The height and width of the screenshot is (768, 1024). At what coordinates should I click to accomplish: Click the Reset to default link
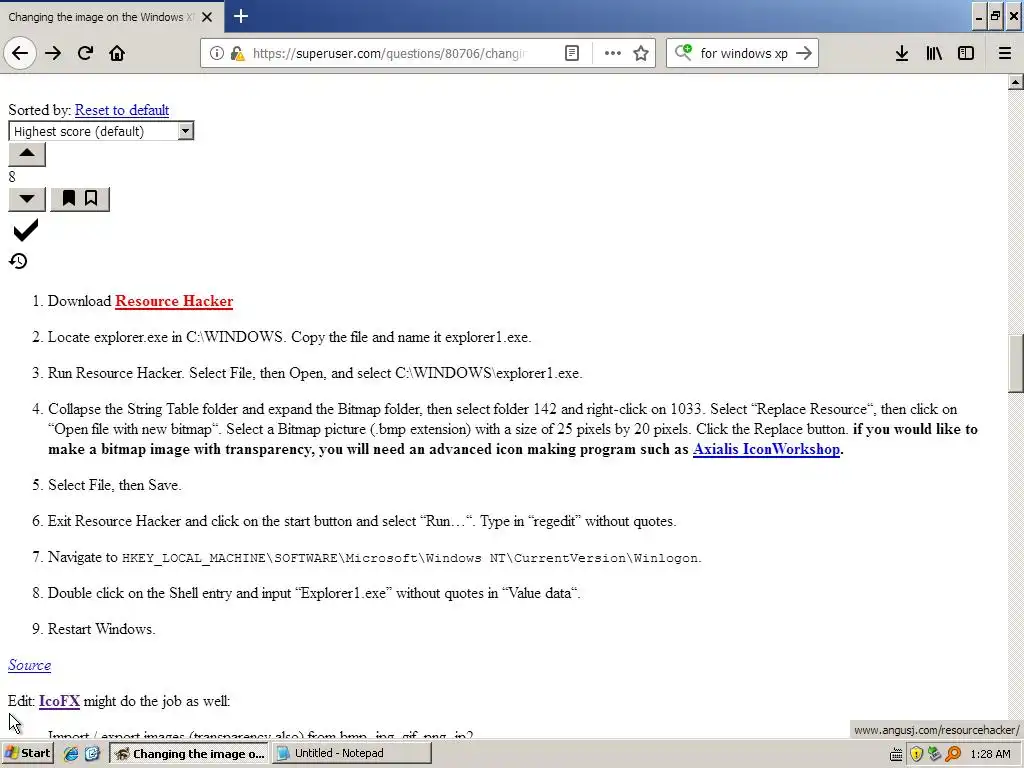[x=121, y=110]
